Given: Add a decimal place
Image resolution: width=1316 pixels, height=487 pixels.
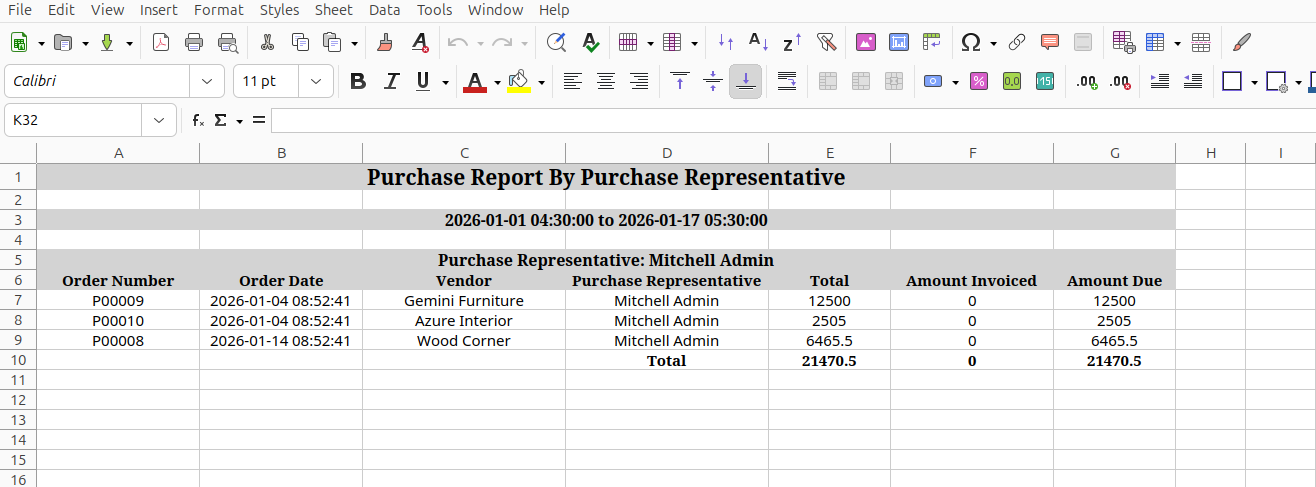Looking at the screenshot, I should coord(1087,81).
